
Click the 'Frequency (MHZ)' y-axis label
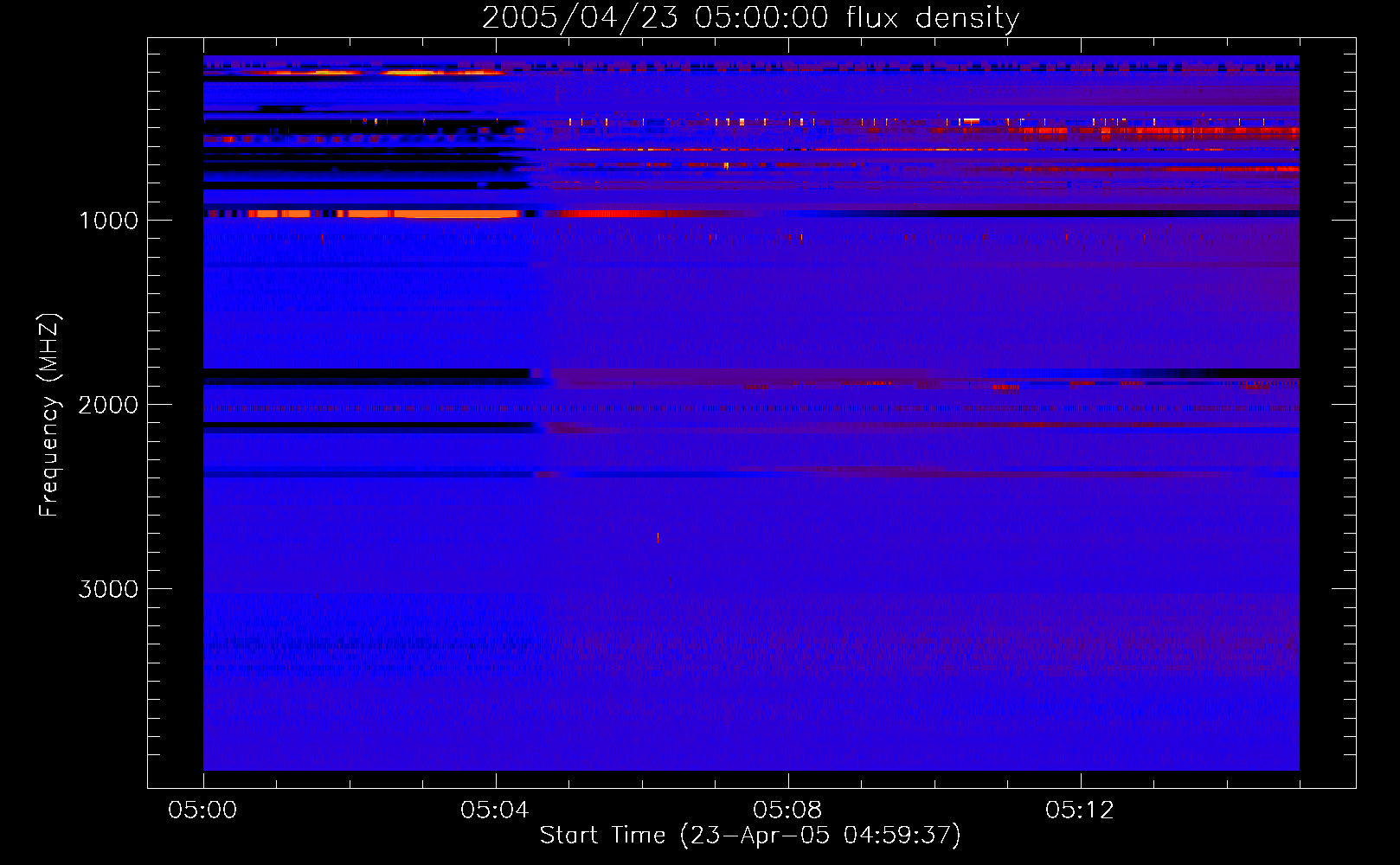coord(48,415)
